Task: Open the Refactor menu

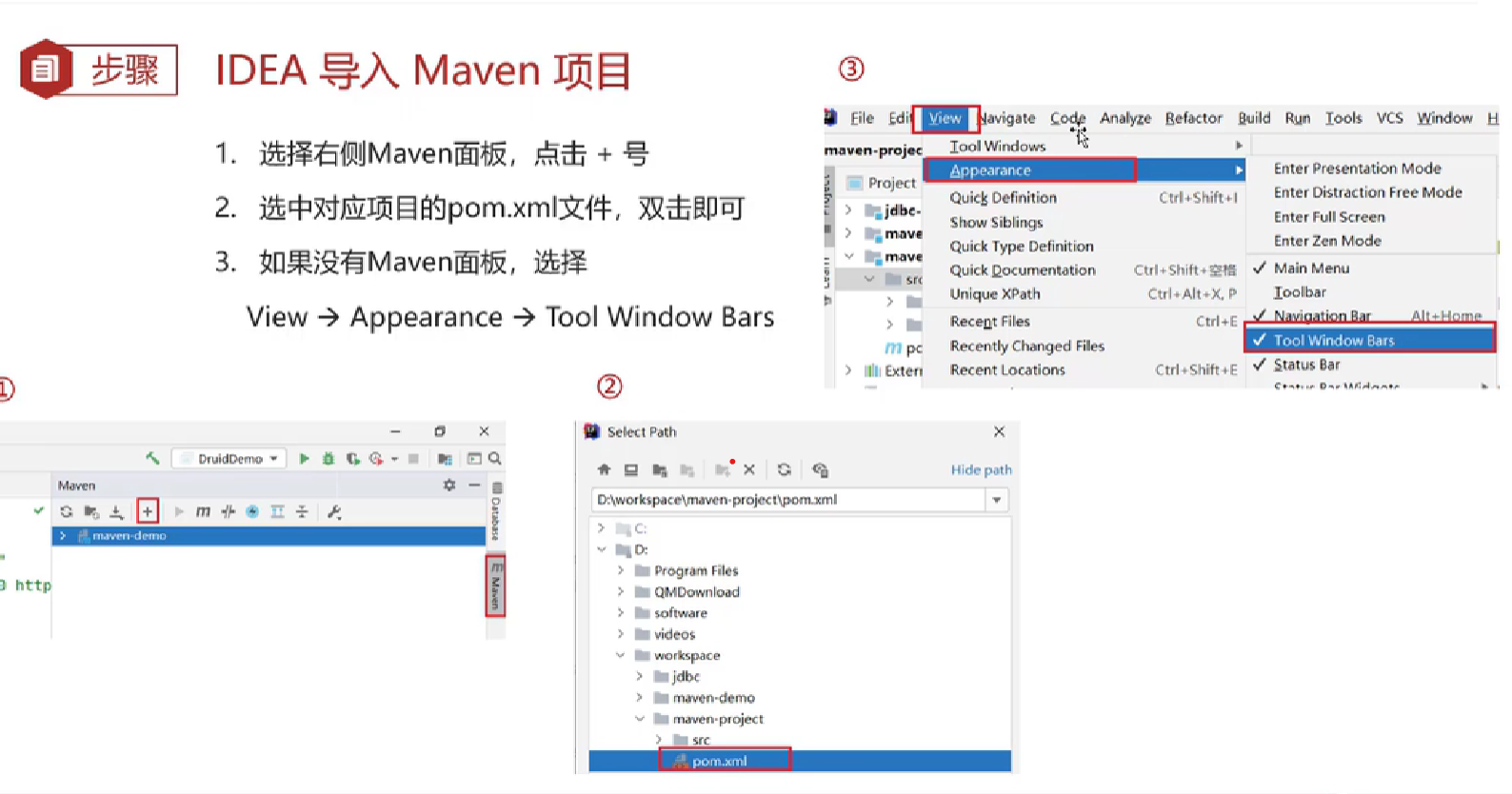Action: pyautogui.click(x=1193, y=118)
